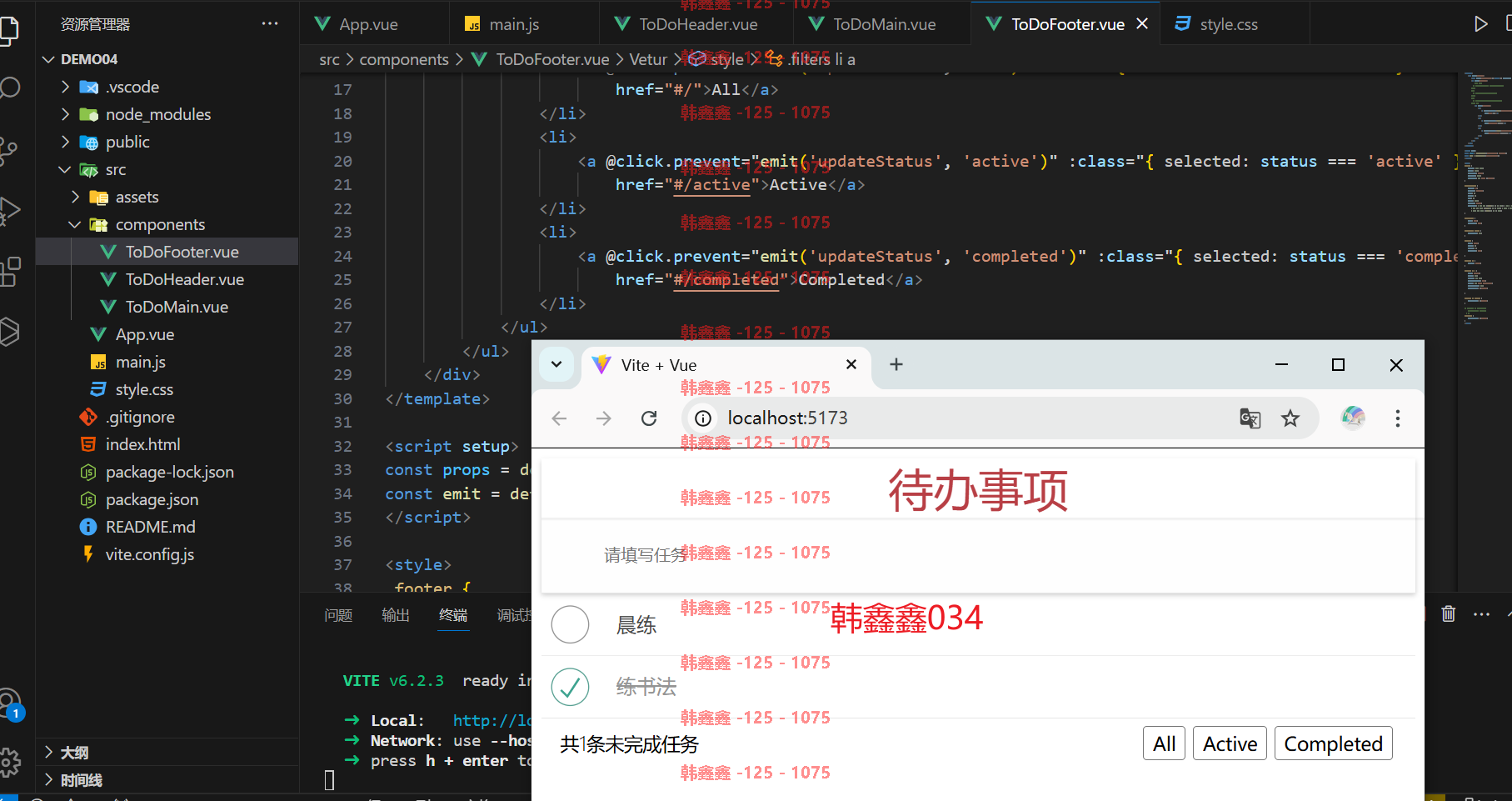Viewport: 1512px width, 801px height.
Task: Open Explorer more actions ellipsis
Action: click(270, 23)
